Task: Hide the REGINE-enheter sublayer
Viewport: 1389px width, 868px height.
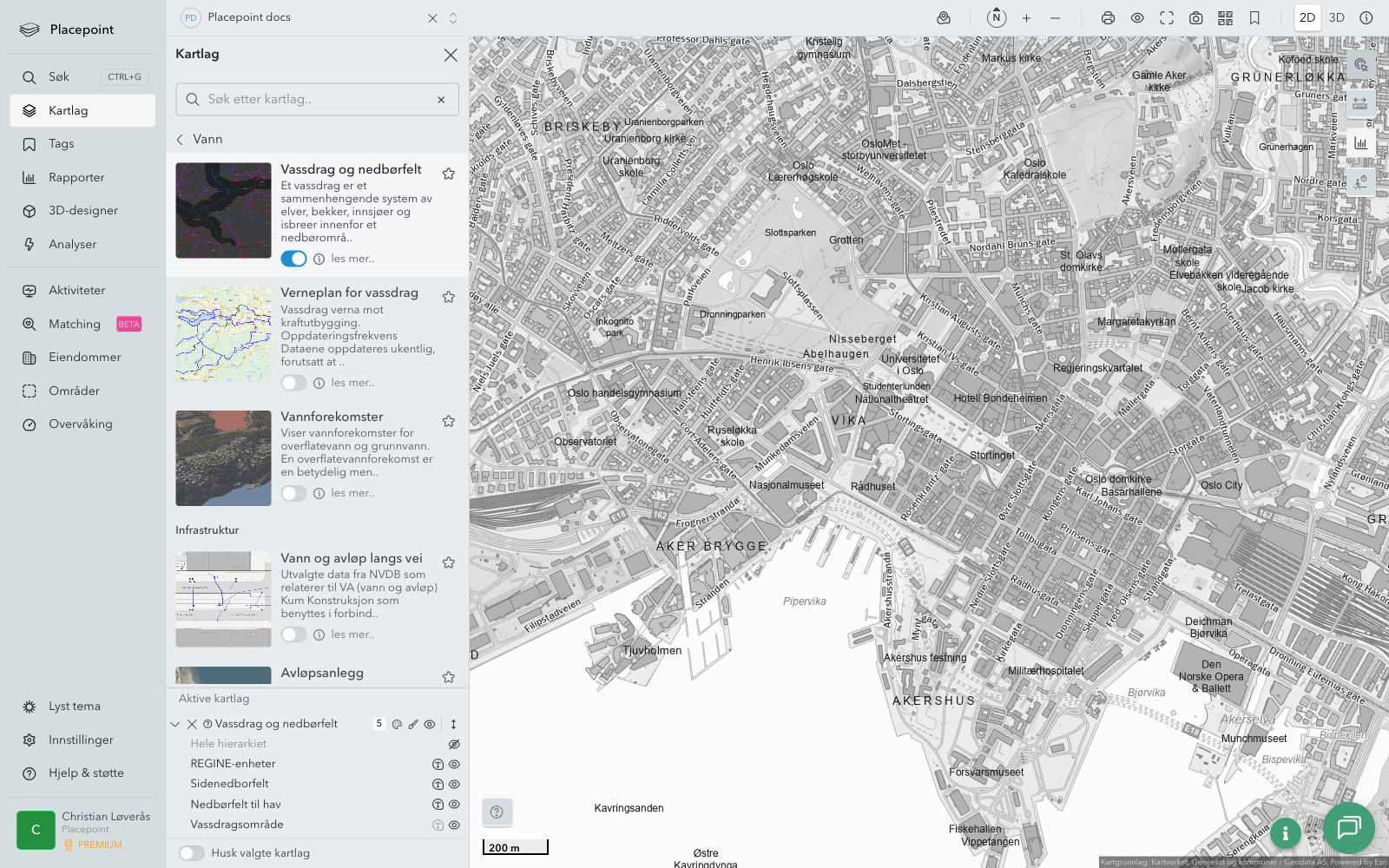Action: click(454, 765)
